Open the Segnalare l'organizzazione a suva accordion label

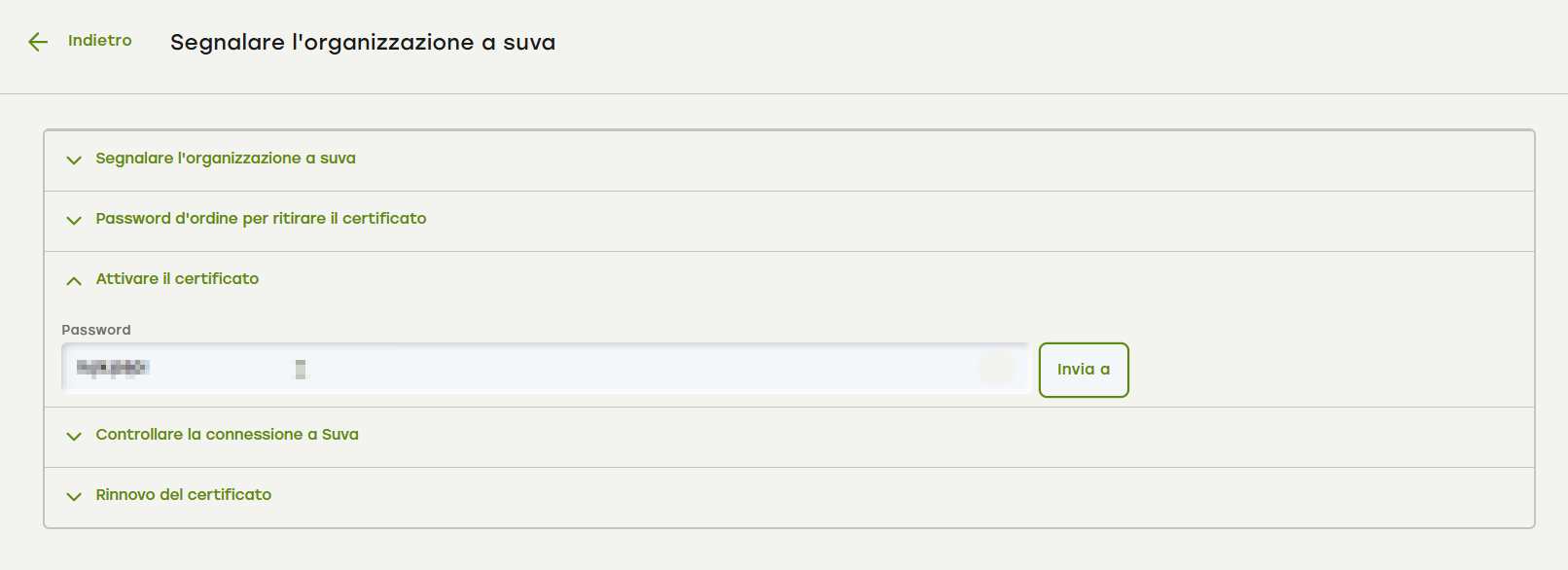(x=225, y=159)
